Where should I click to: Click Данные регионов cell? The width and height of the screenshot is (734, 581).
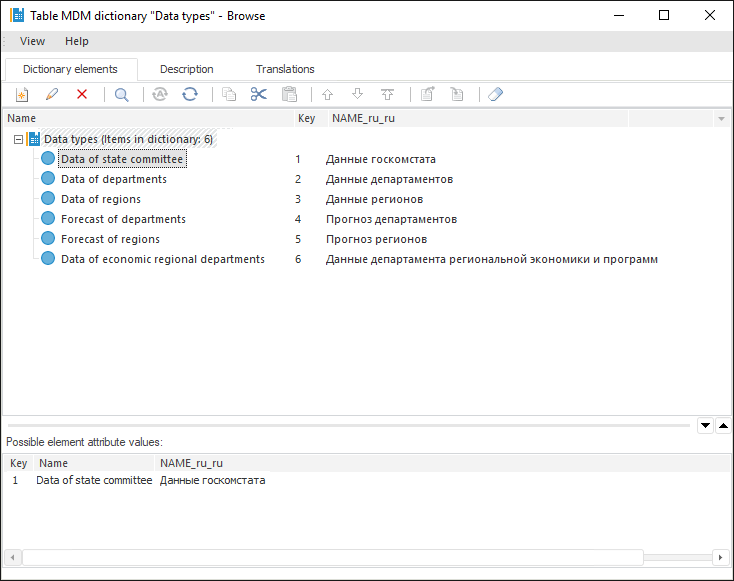[x=374, y=199]
